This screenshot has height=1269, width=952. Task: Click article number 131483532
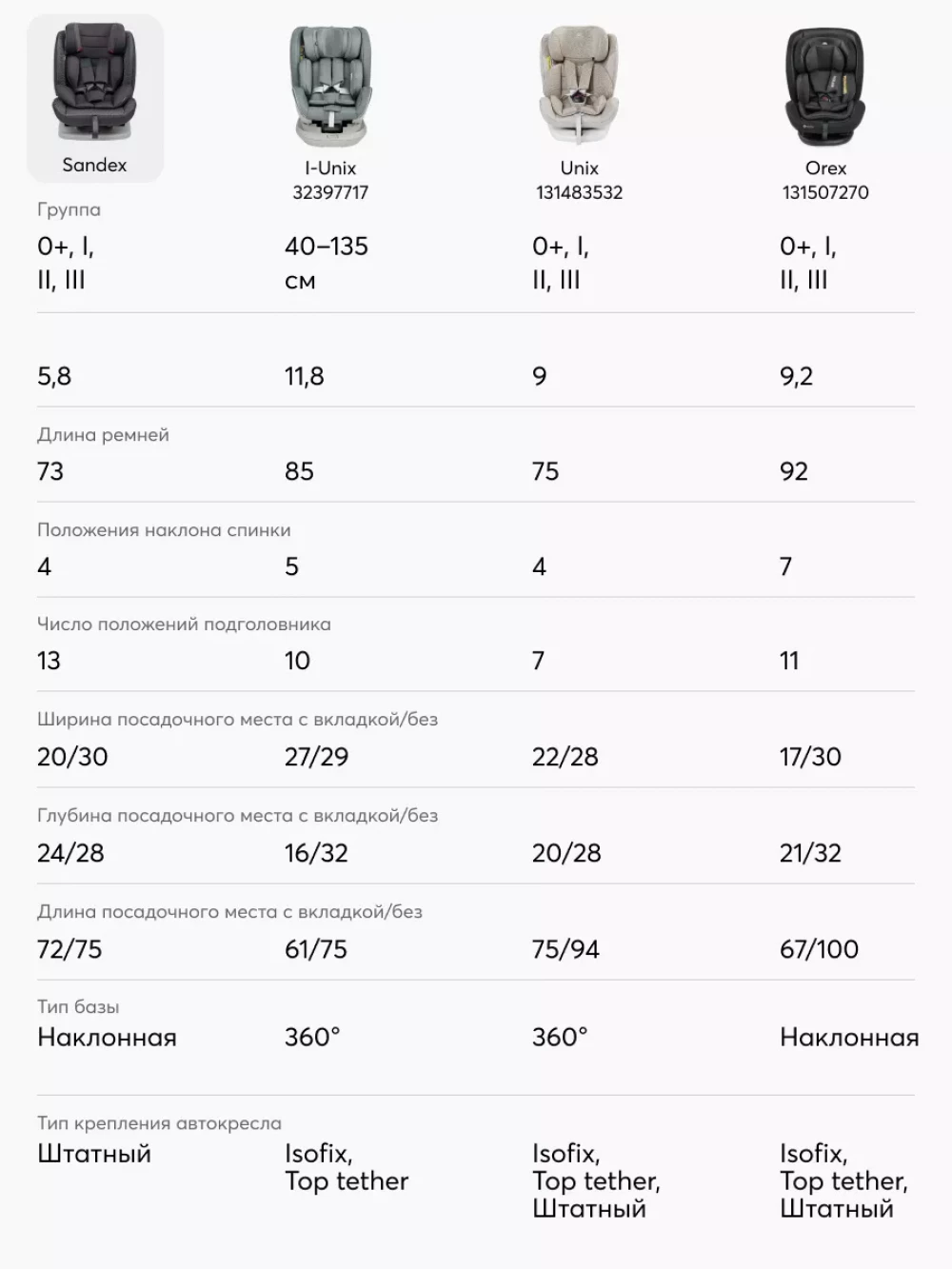579,192
